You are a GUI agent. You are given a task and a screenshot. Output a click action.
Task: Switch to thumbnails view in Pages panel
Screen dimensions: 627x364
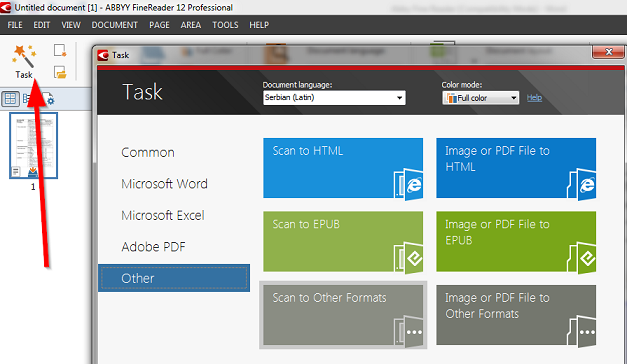(10, 99)
